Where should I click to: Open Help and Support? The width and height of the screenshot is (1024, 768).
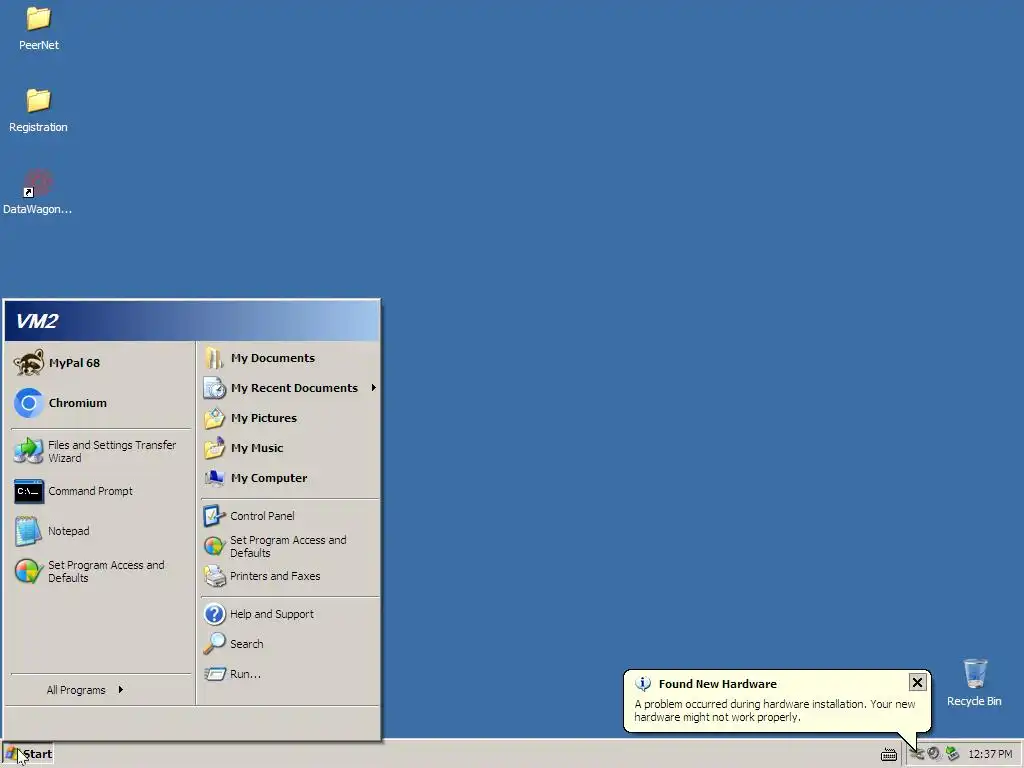(x=290, y=614)
